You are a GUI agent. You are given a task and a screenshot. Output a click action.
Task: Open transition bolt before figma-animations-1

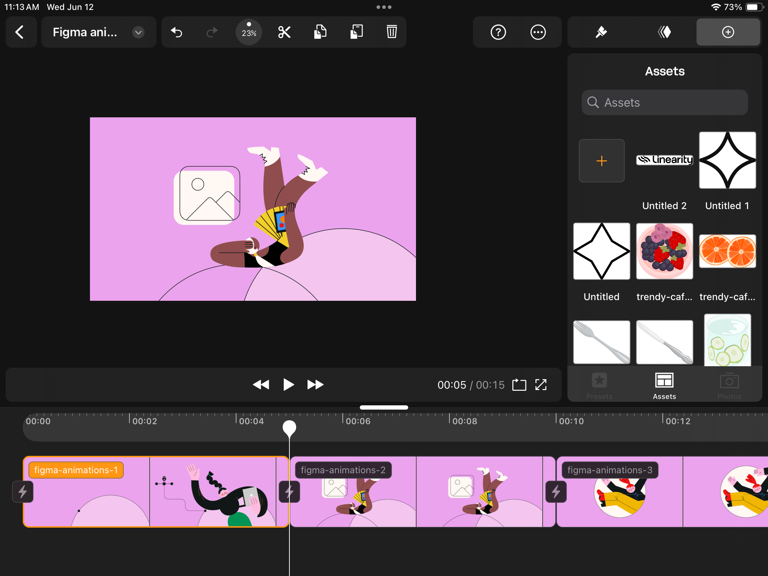pos(23,492)
